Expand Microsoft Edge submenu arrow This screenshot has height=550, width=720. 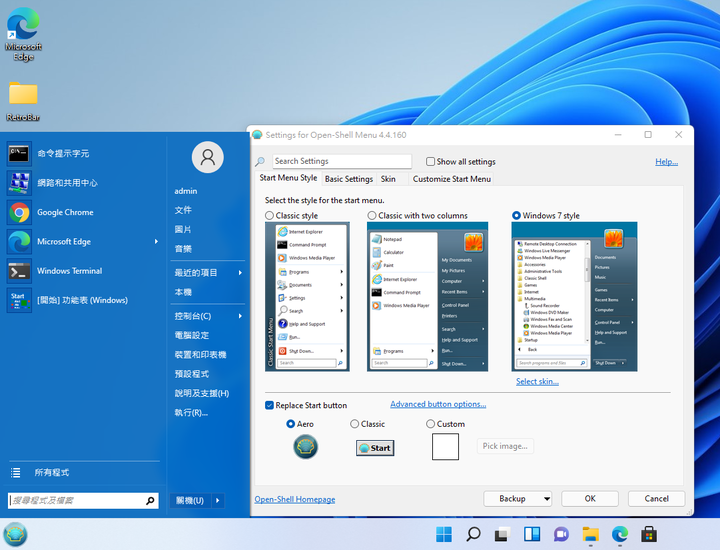pos(156,241)
